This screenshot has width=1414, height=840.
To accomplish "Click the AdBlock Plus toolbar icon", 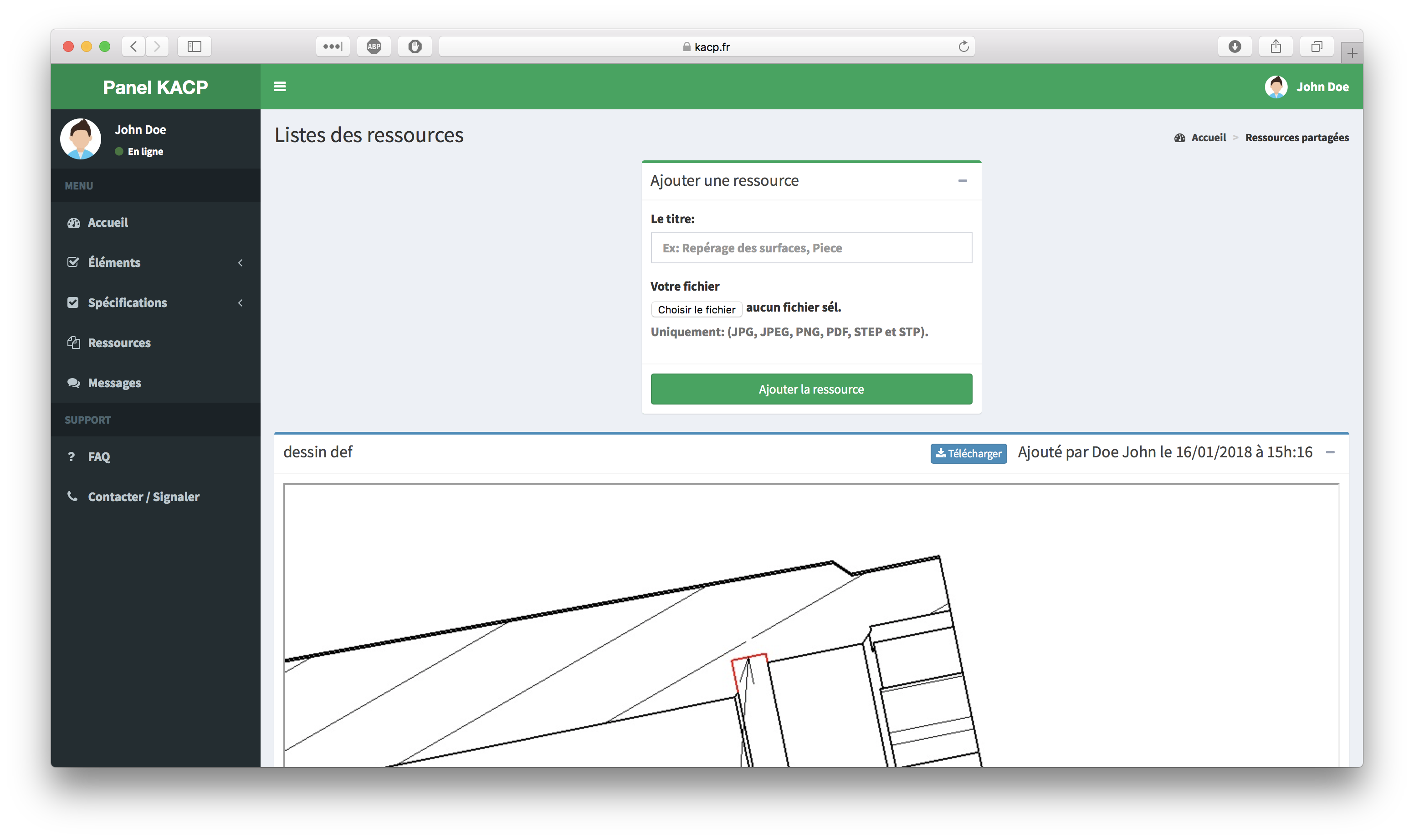I will point(374,46).
